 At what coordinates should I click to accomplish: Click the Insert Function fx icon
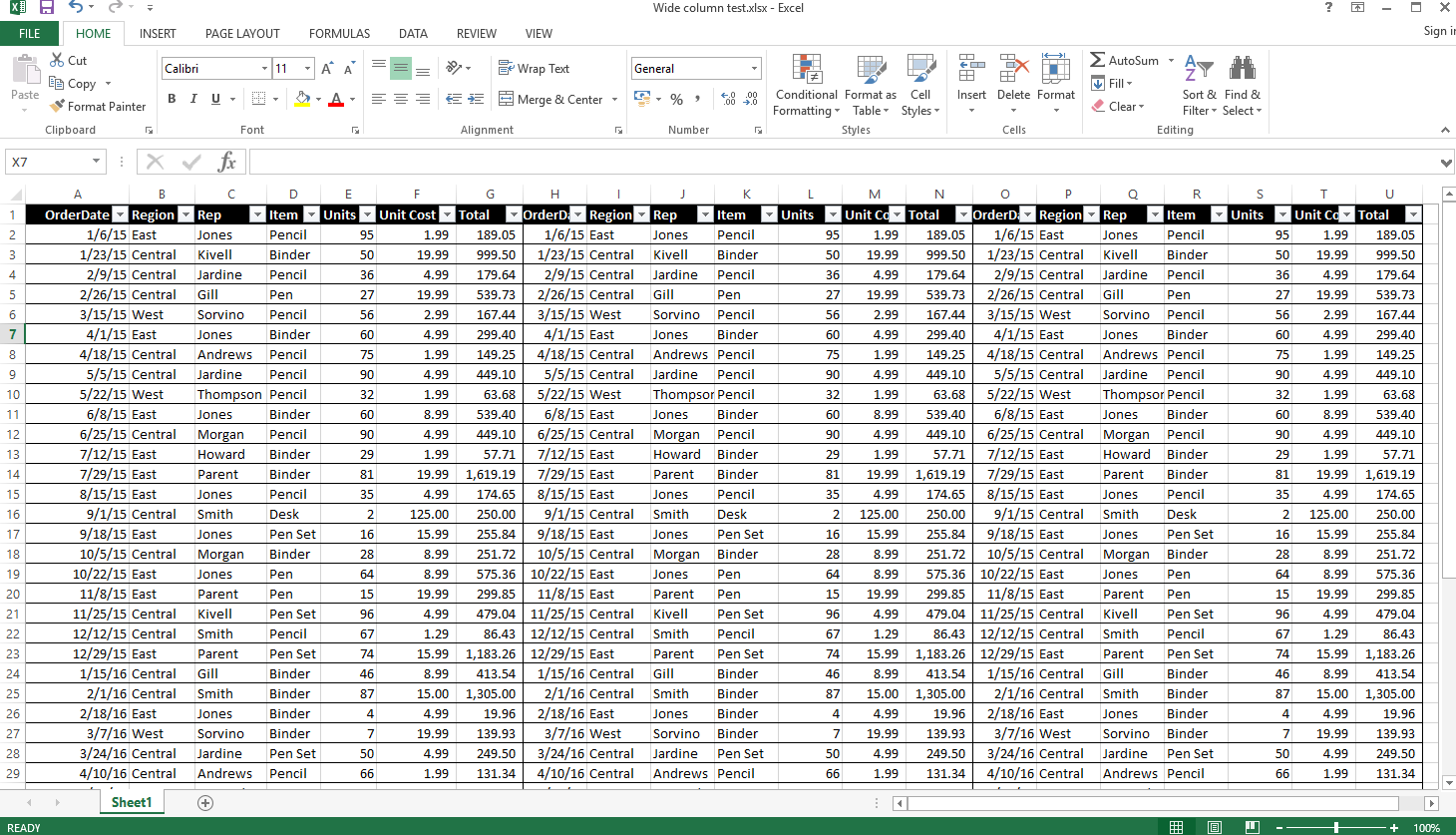coord(227,161)
